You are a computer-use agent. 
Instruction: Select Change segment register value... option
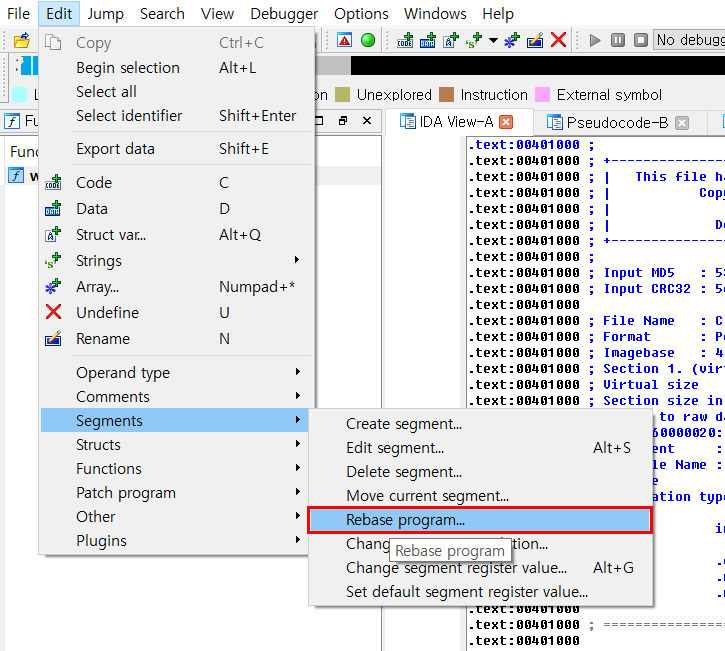click(x=480, y=568)
